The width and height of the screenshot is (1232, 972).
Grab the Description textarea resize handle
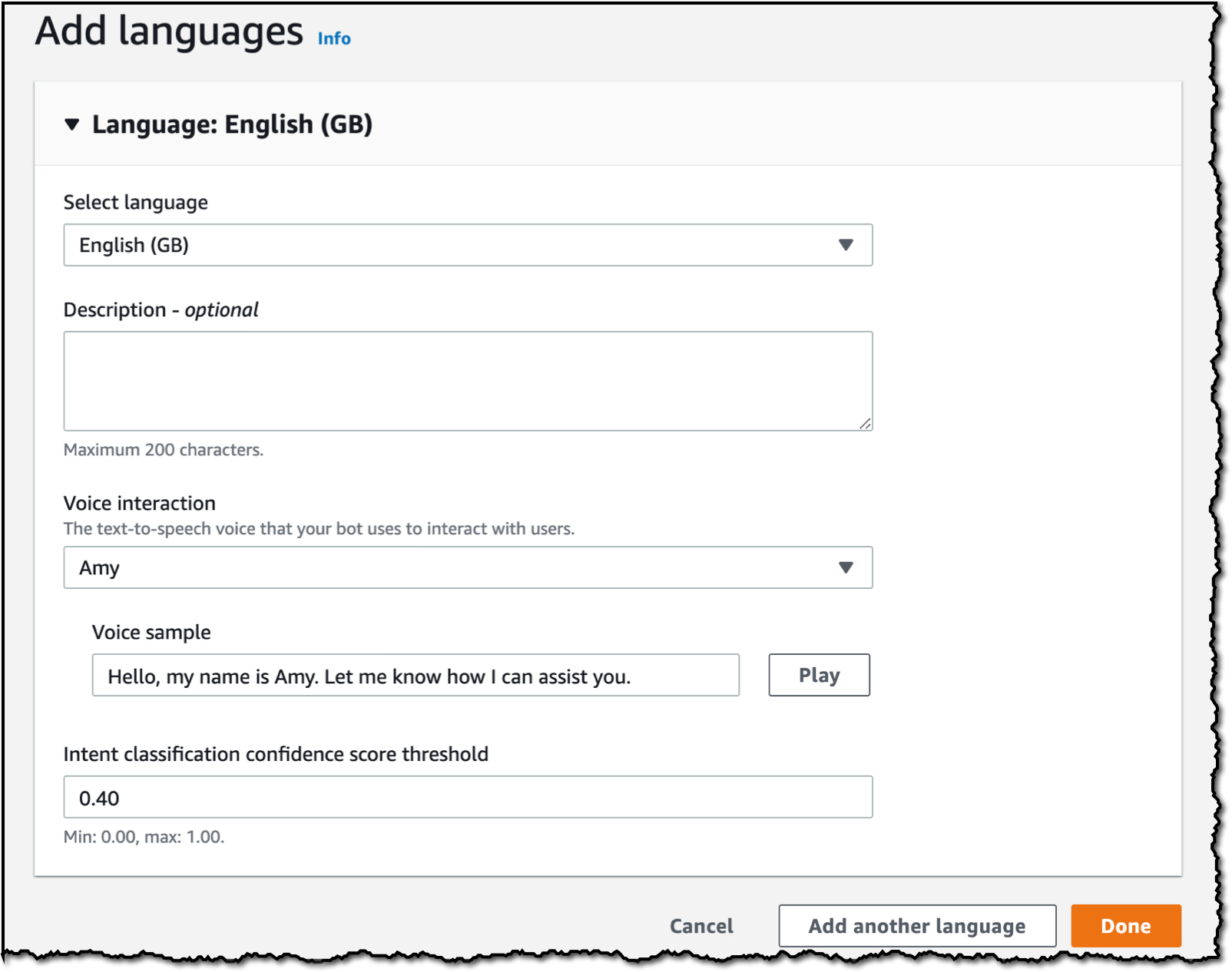[x=865, y=423]
